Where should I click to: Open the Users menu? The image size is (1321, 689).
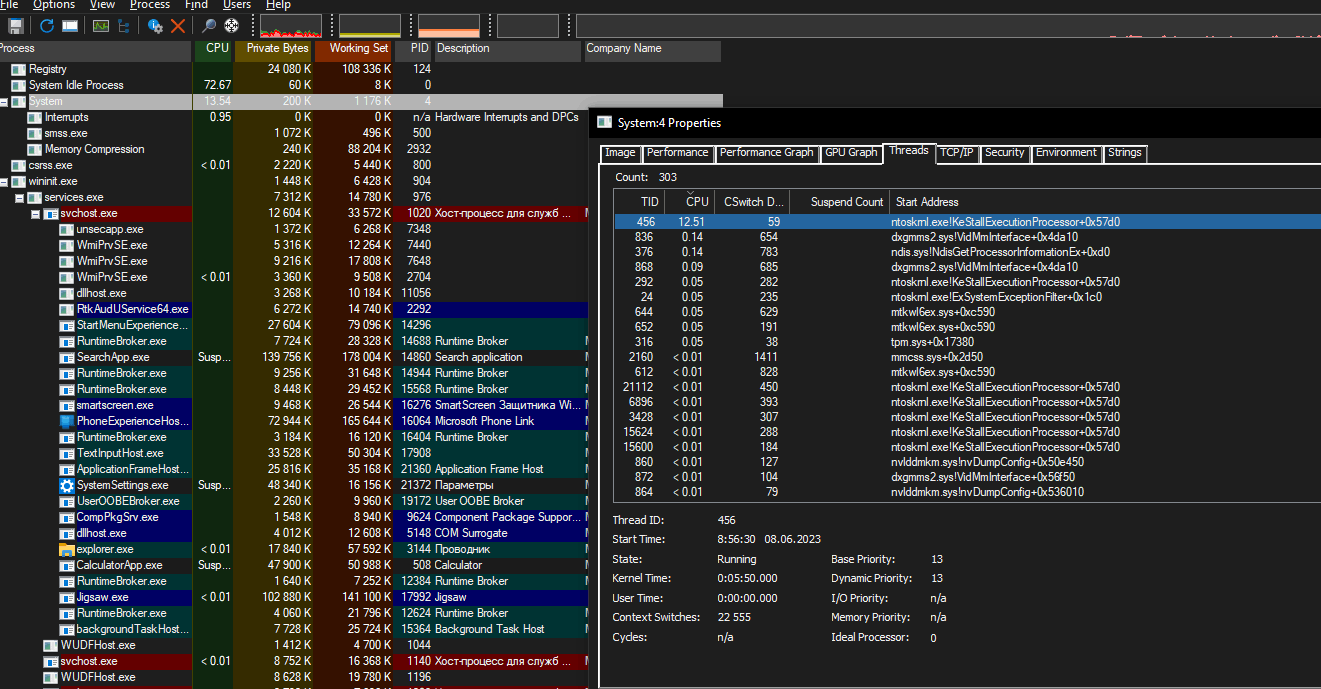(237, 5)
